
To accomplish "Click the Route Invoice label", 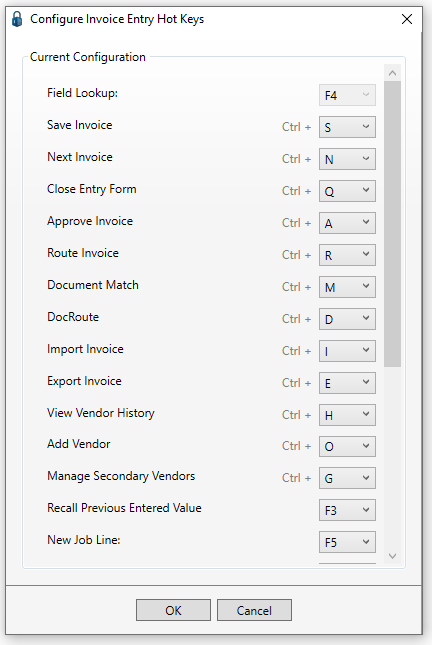I will [83, 253].
